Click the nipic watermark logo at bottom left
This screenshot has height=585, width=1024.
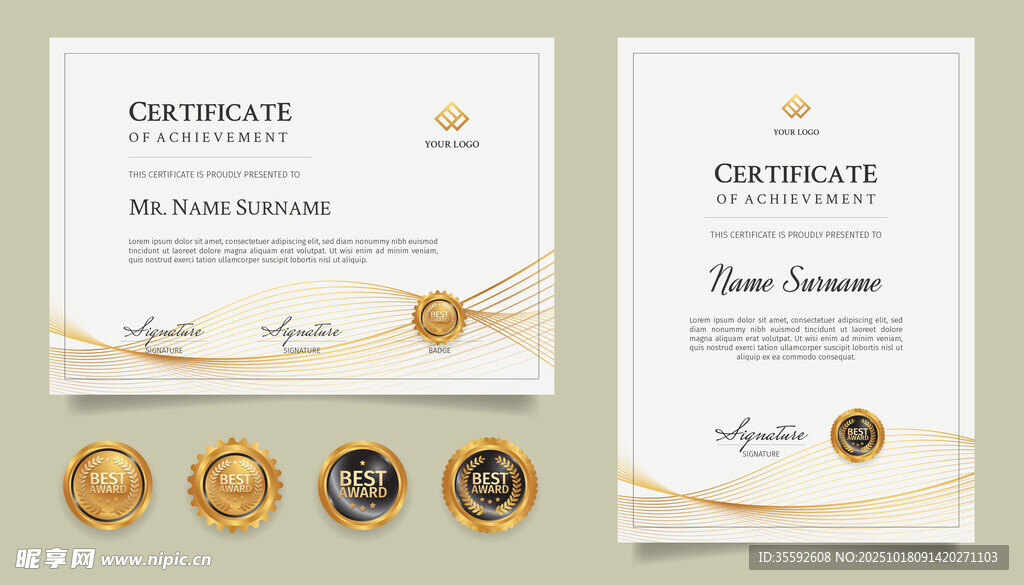coord(55,558)
